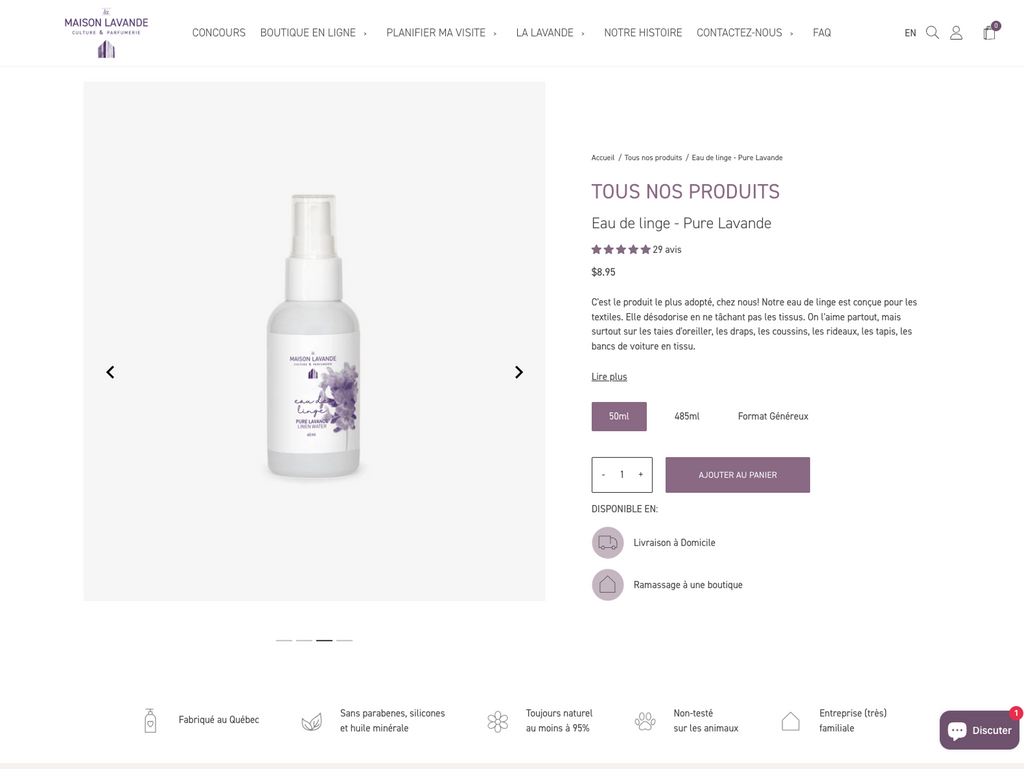Open the search magnifier icon

(x=933, y=33)
